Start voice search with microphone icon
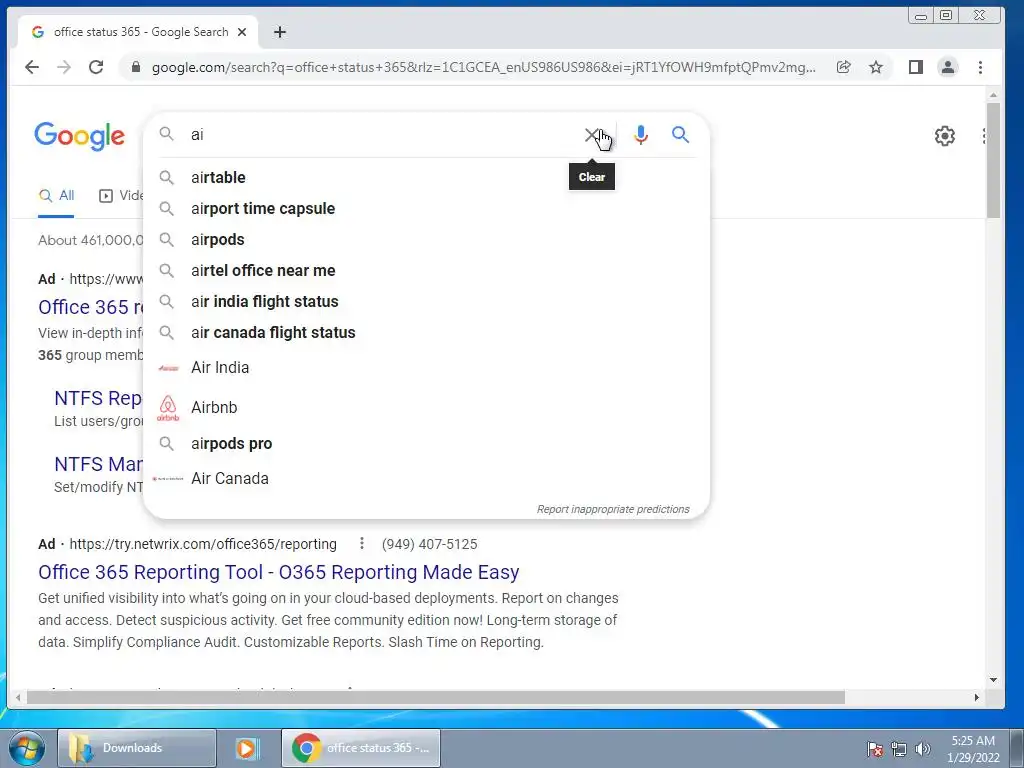Screen dimensions: 1024x768 coord(641,135)
